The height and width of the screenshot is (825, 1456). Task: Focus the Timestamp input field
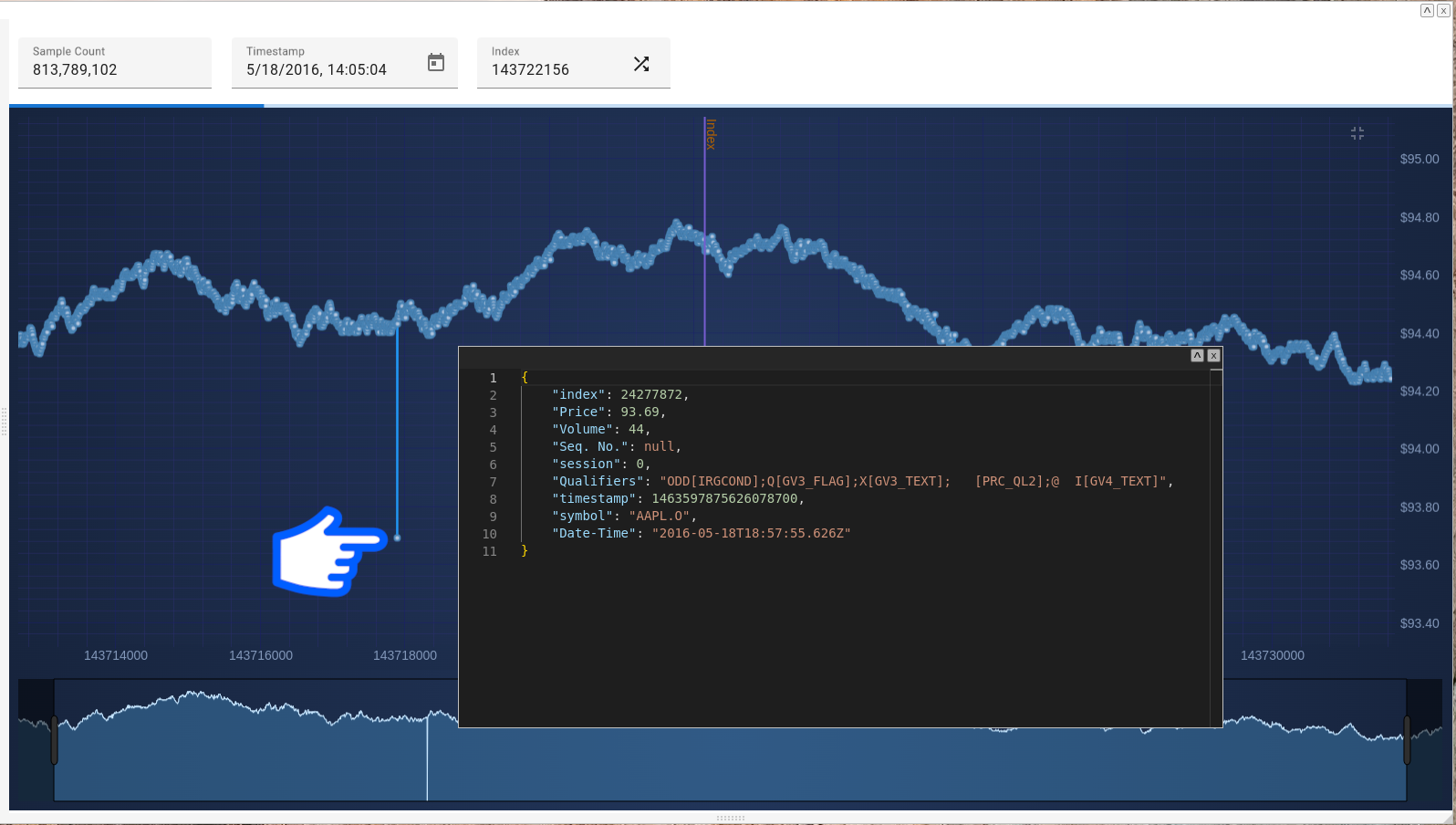328,69
